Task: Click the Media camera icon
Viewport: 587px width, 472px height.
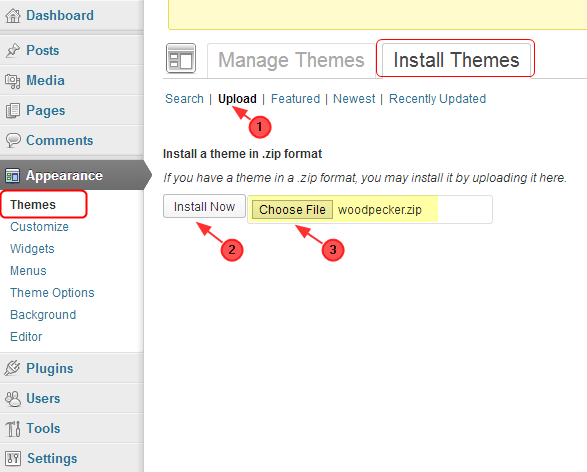Action: (13, 81)
